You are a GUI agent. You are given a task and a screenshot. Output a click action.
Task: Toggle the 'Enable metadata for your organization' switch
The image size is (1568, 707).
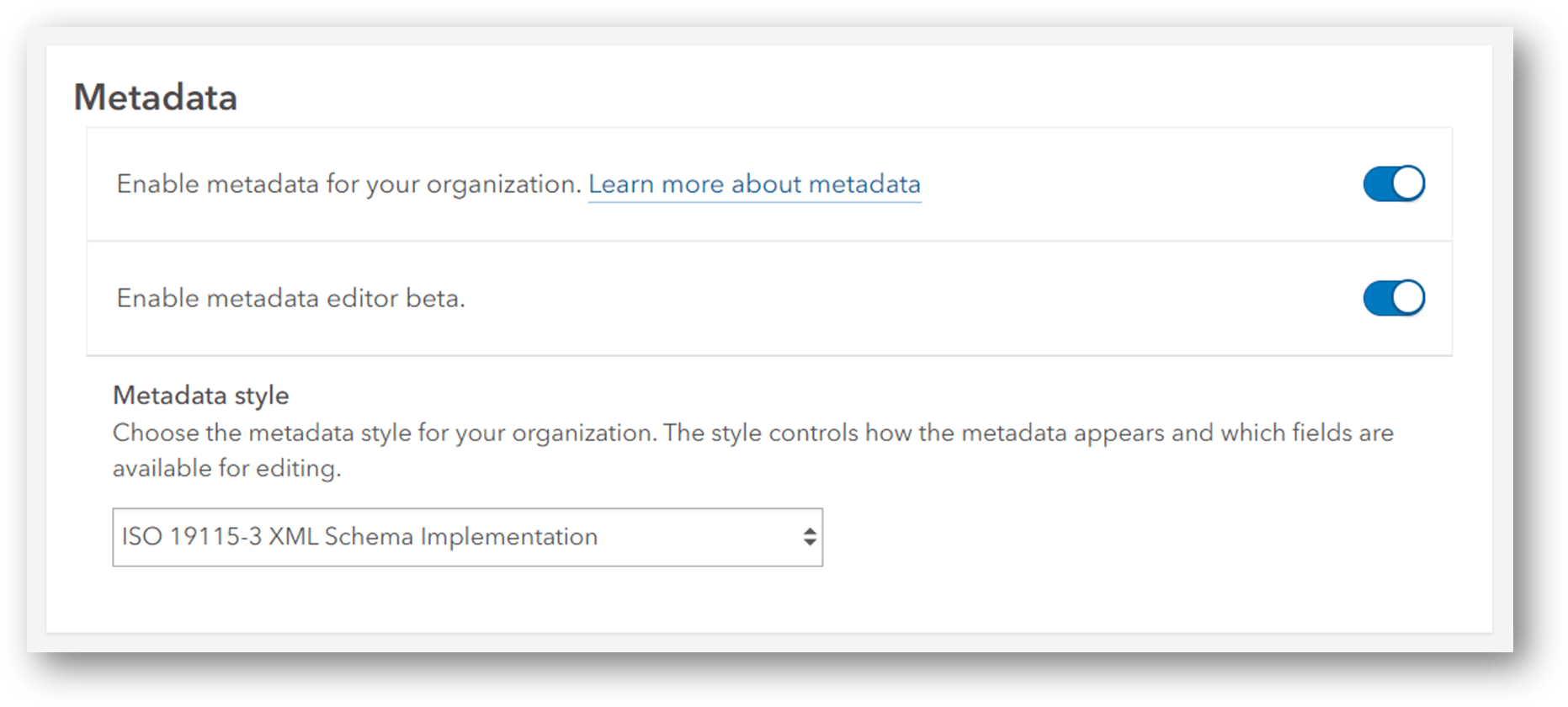pos(1392,183)
